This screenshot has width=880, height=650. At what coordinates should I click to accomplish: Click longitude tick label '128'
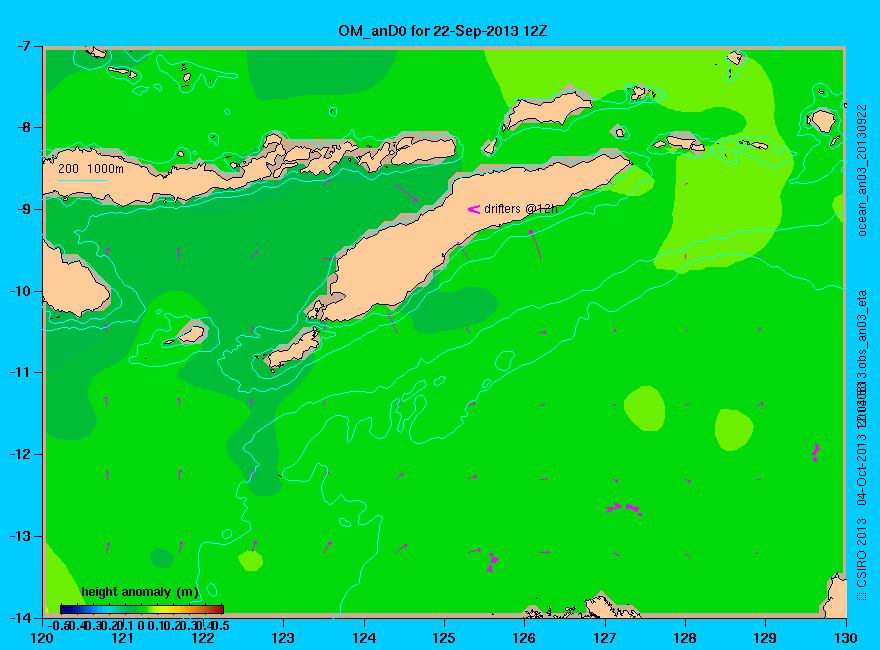tap(685, 638)
